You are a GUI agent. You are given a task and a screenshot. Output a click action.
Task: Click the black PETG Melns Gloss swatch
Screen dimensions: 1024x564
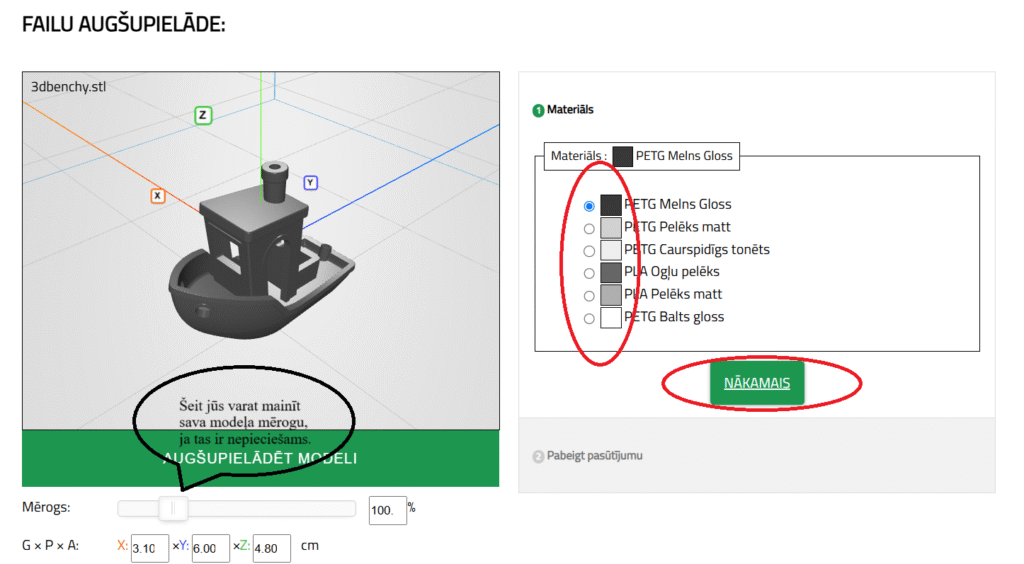click(611, 205)
